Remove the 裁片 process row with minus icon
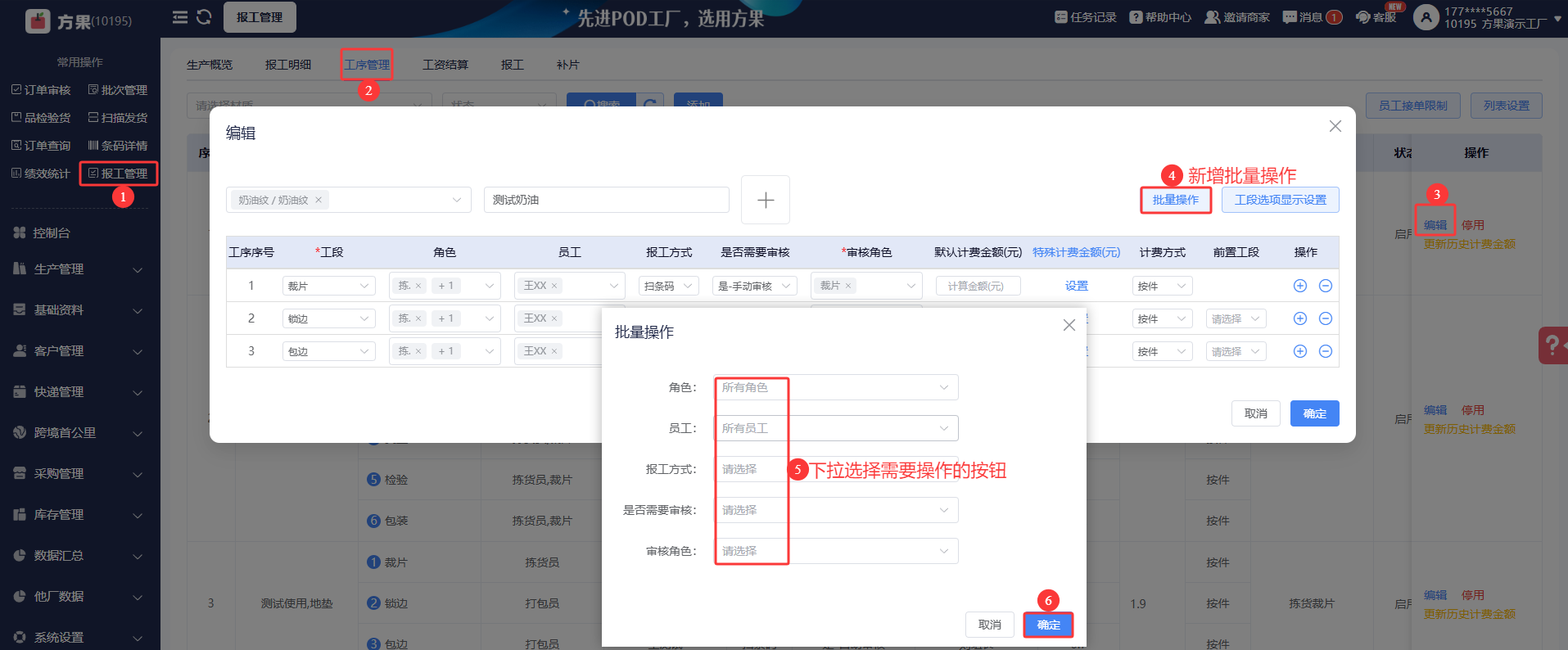Image resolution: width=1568 pixels, height=650 pixels. [x=1326, y=286]
